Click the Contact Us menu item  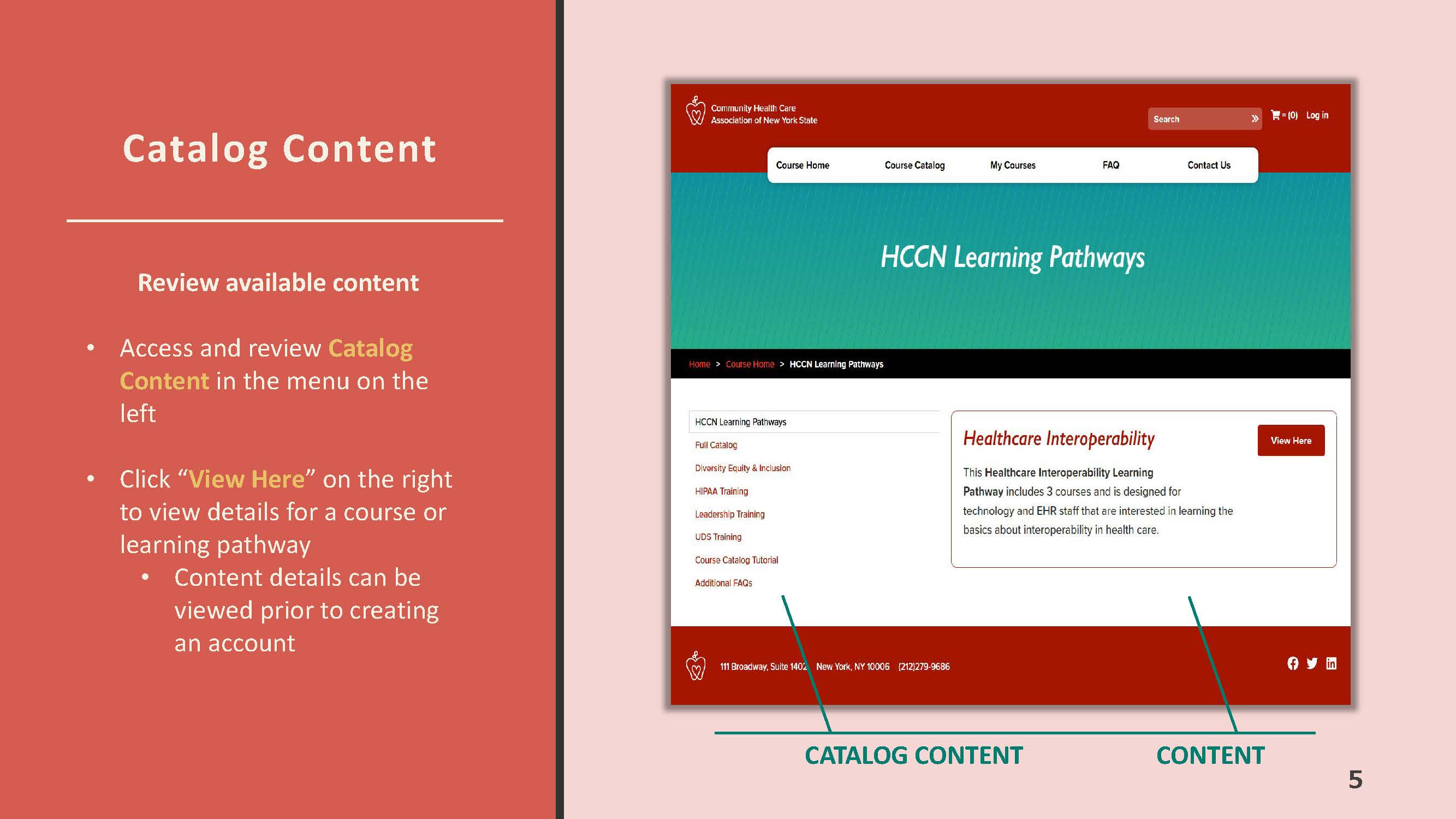(x=1208, y=165)
